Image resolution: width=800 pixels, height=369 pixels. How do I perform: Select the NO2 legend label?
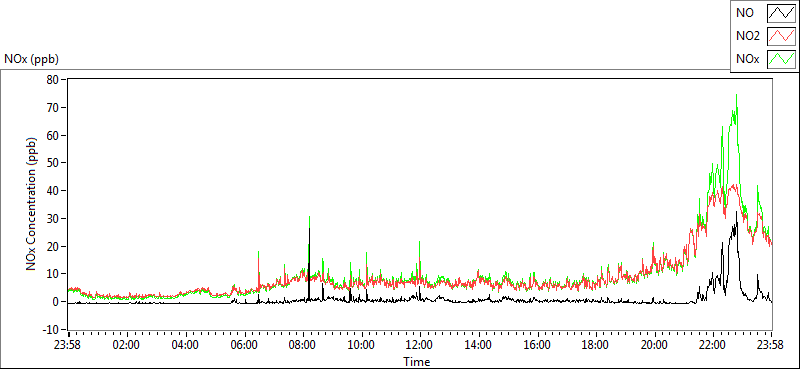[747, 36]
